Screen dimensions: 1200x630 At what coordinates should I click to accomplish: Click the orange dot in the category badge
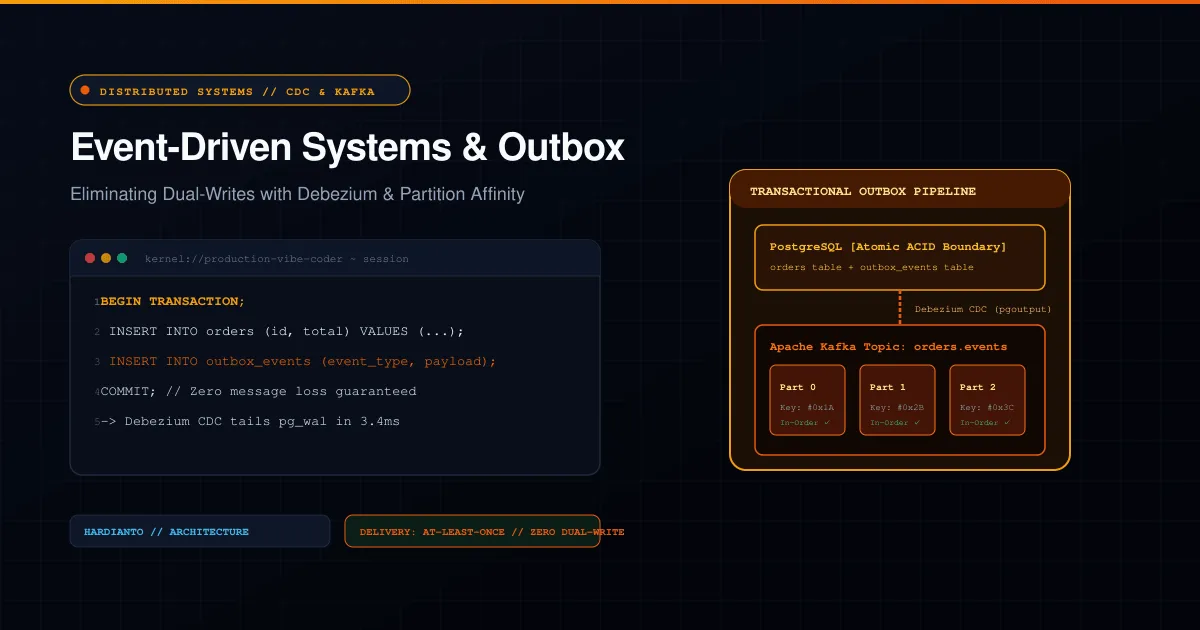(x=85, y=91)
